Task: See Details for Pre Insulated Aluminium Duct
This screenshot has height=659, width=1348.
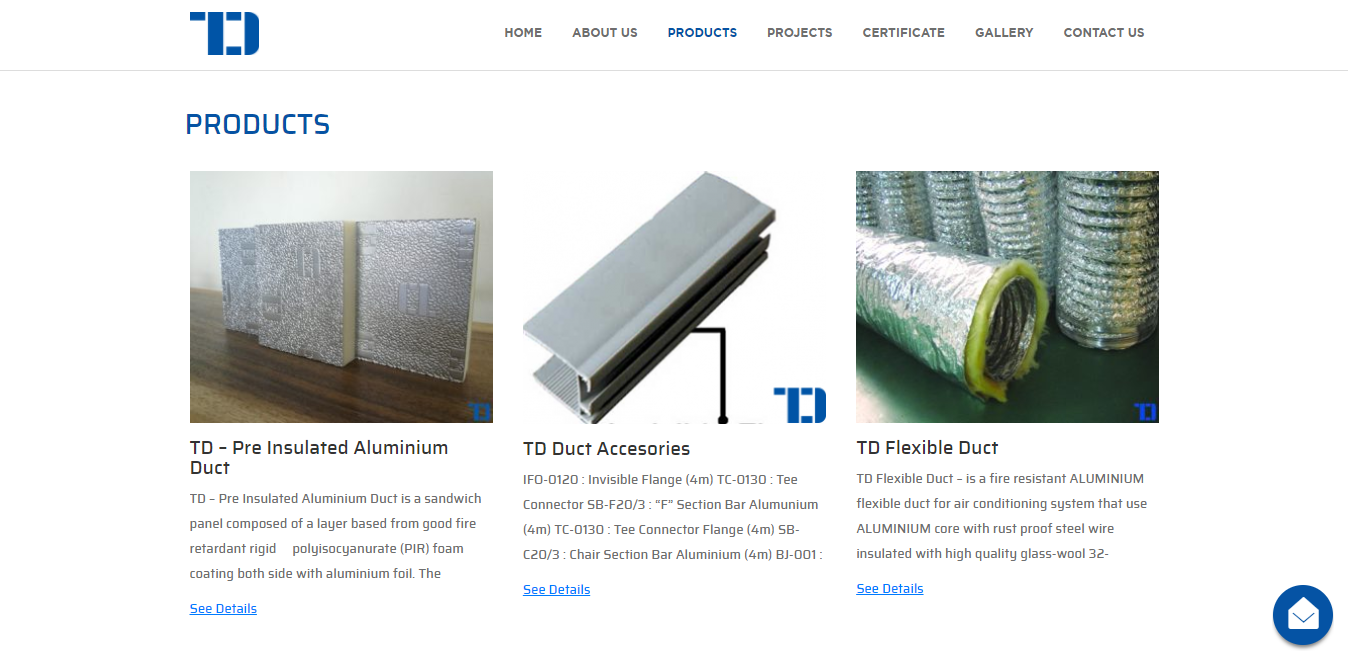Action: 223,609
